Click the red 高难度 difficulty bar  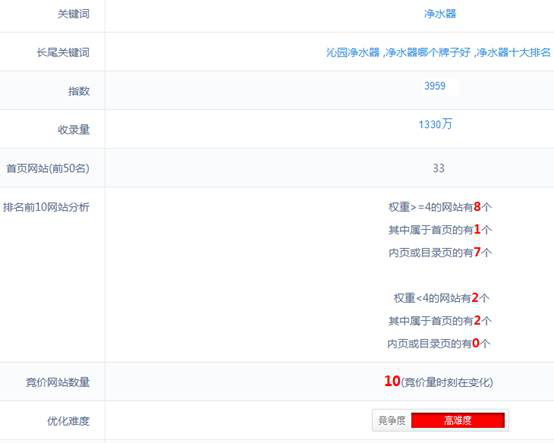tap(458, 420)
